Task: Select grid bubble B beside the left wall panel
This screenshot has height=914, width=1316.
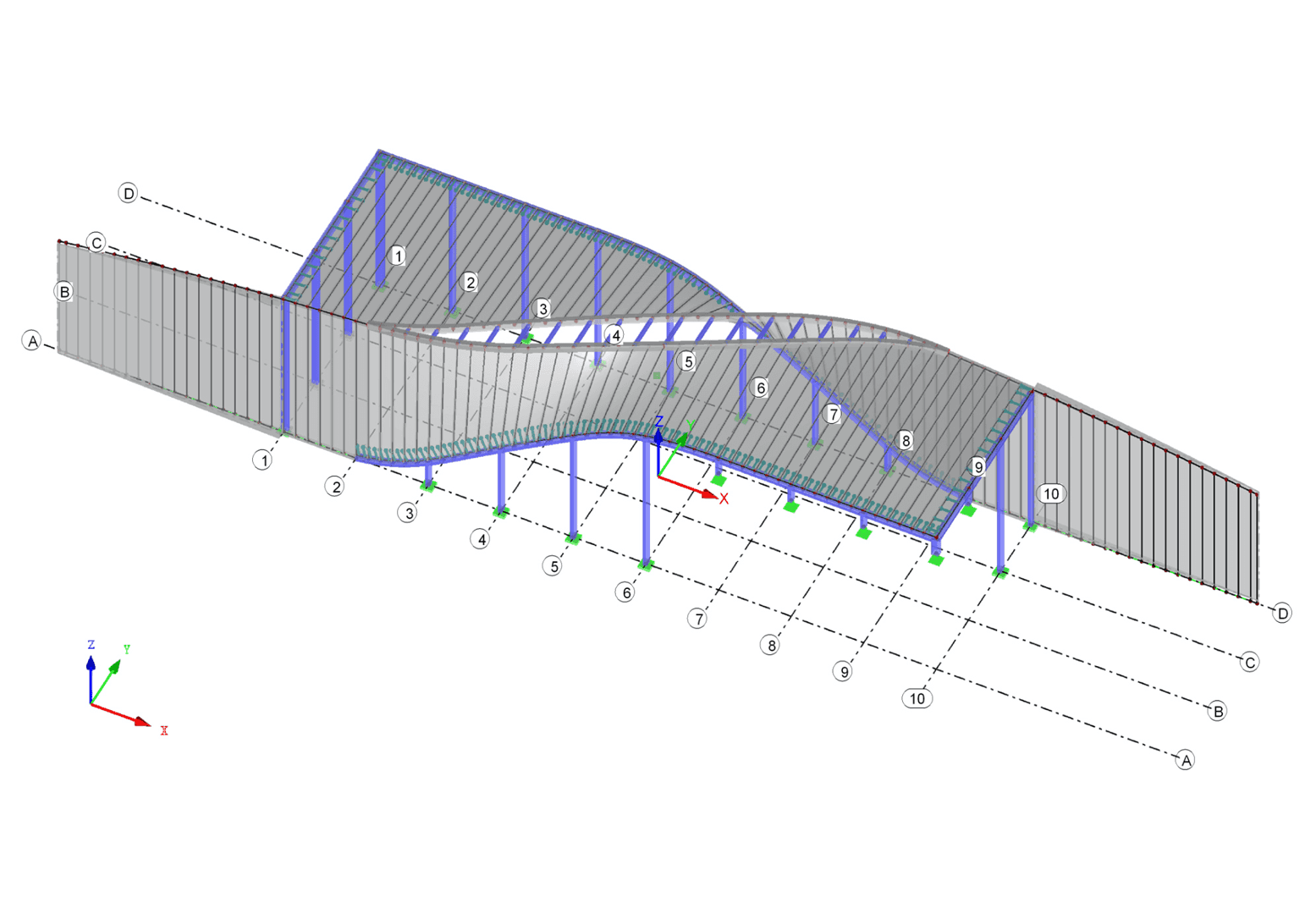Action: [64, 292]
